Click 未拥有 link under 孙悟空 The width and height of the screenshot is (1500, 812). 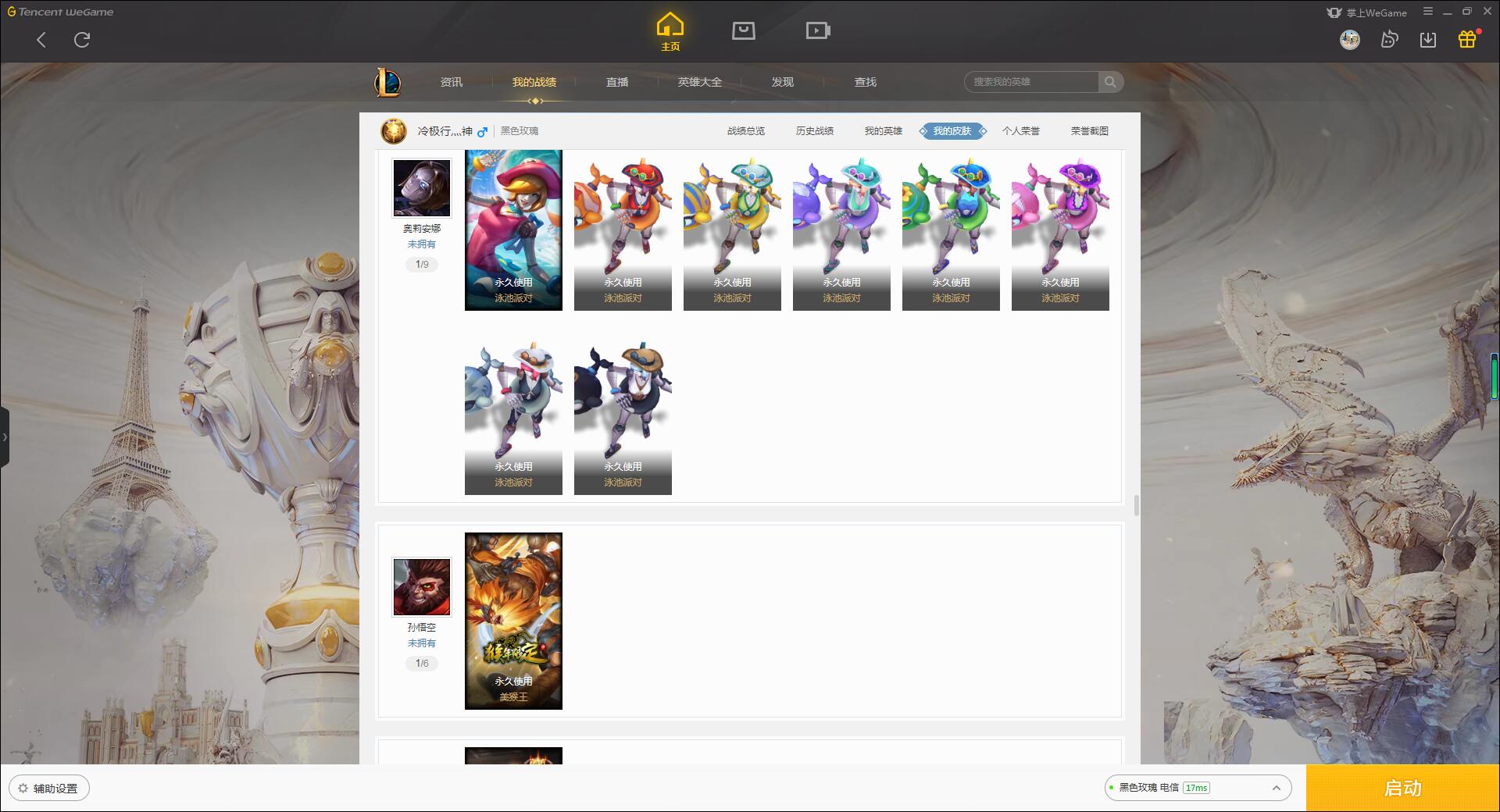tap(422, 643)
